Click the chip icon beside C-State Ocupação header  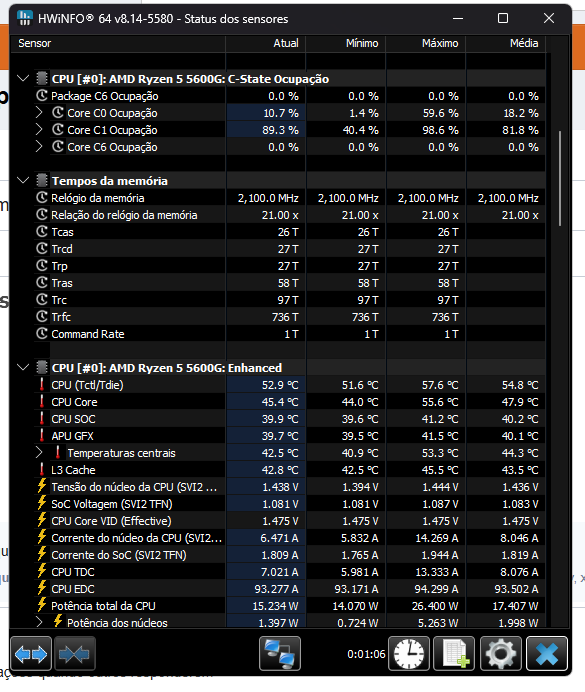[x=42, y=79]
